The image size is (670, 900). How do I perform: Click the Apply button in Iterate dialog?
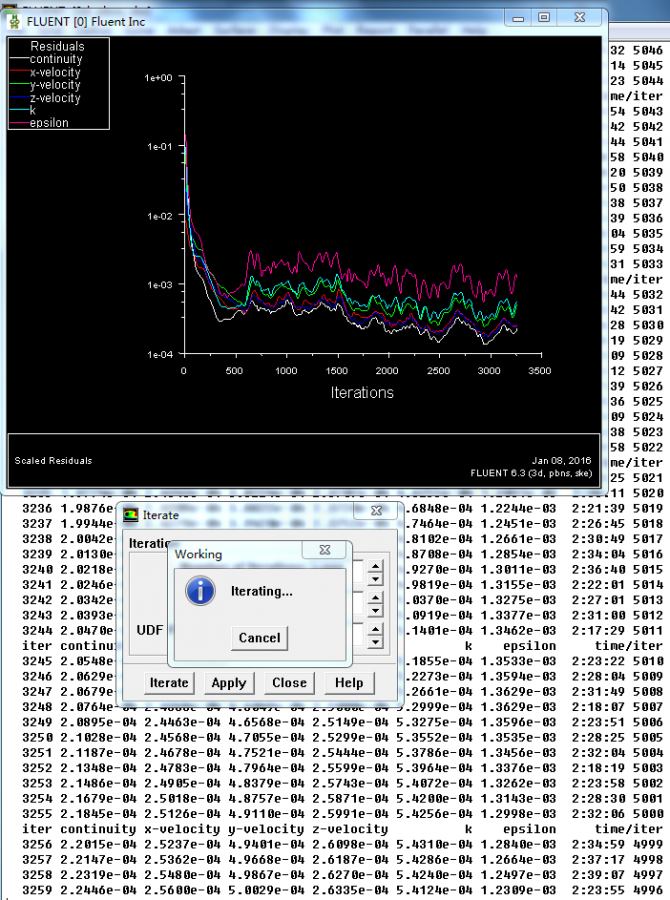pos(229,682)
